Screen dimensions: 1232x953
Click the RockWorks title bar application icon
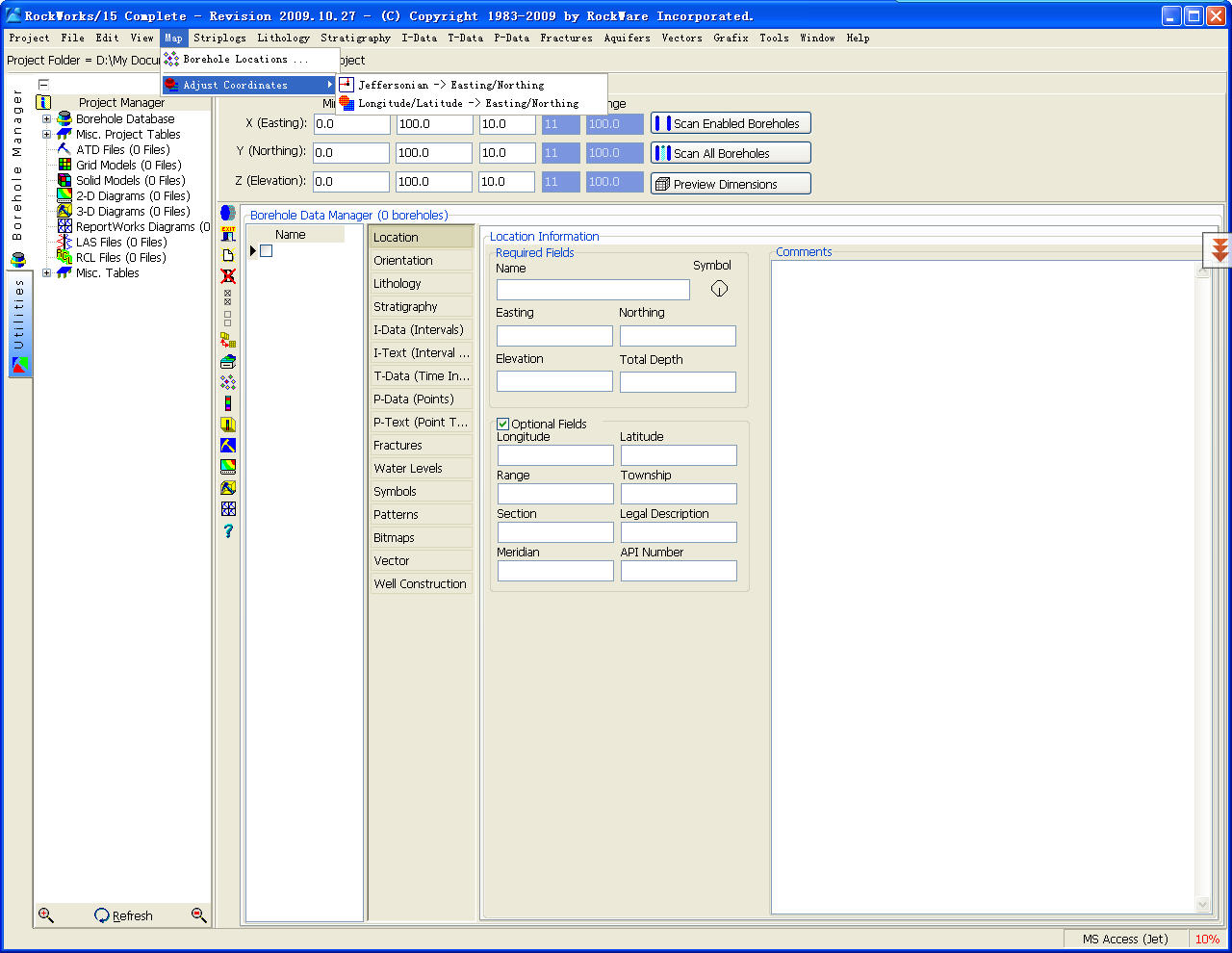coord(13,15)
